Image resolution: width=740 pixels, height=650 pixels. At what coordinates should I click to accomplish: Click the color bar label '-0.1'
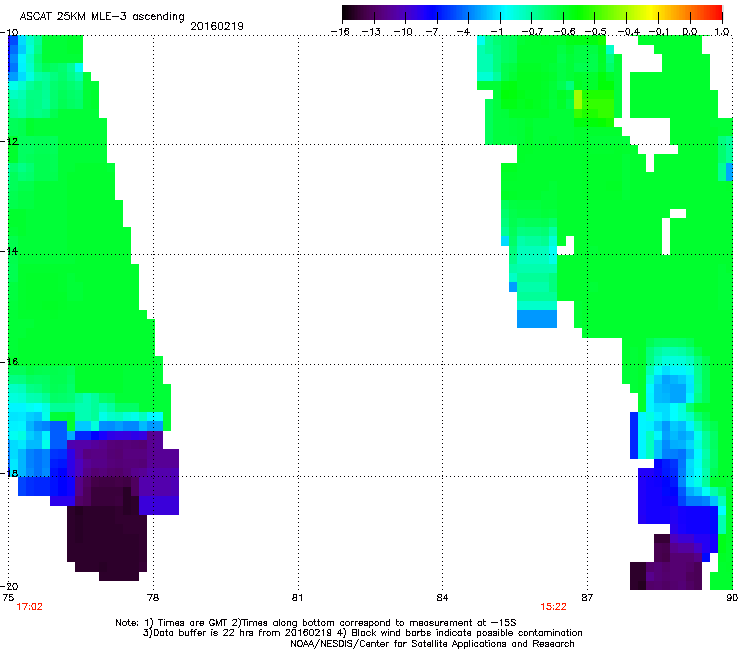click(658, 32)
